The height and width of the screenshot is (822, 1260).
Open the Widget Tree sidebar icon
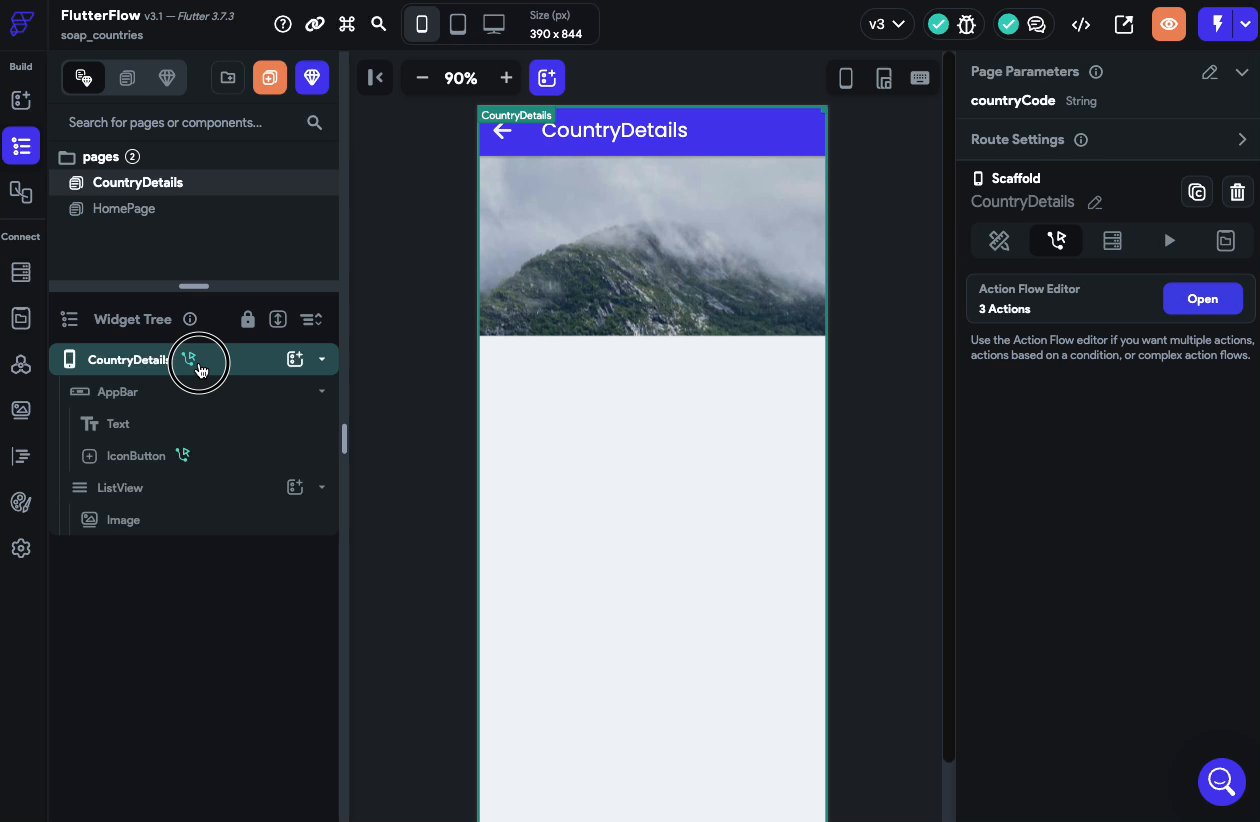click(21, 146)
